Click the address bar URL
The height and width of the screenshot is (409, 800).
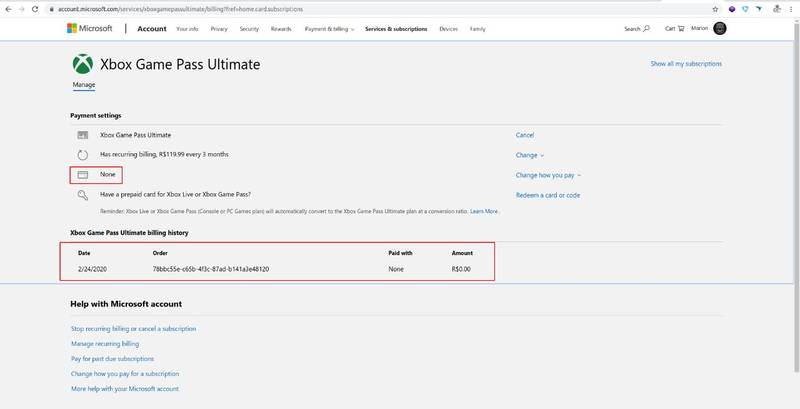[x=180, y=9]
